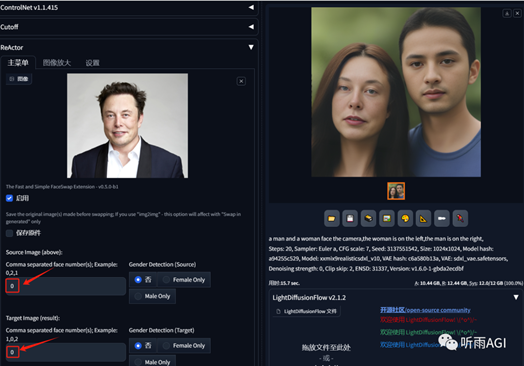Click the source face number input field

point(66,286)
